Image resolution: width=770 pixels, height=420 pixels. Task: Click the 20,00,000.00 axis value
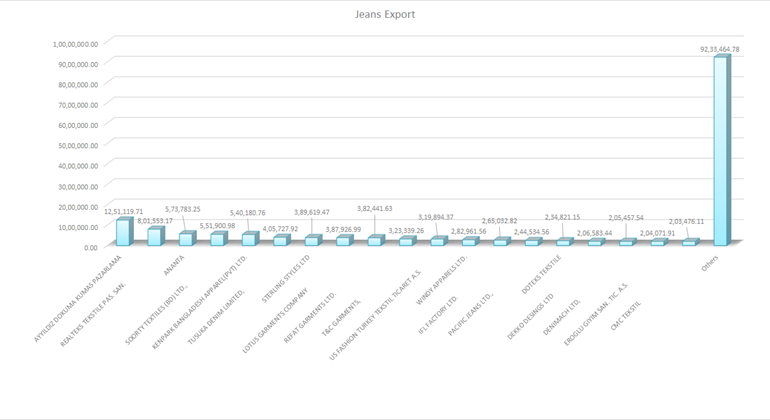coord(78,207)
